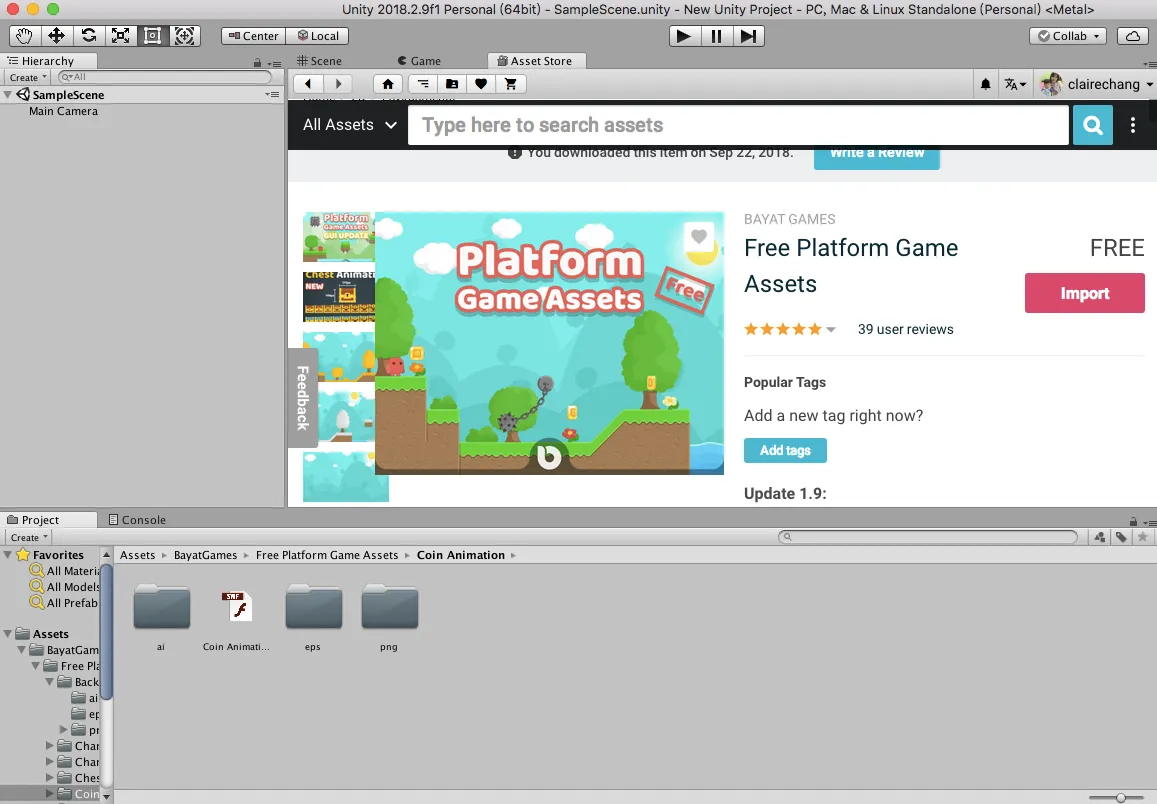This screenshot has height=804, width=1157.
Task: Open the search by type filter icon
Action: [1099, 537]
